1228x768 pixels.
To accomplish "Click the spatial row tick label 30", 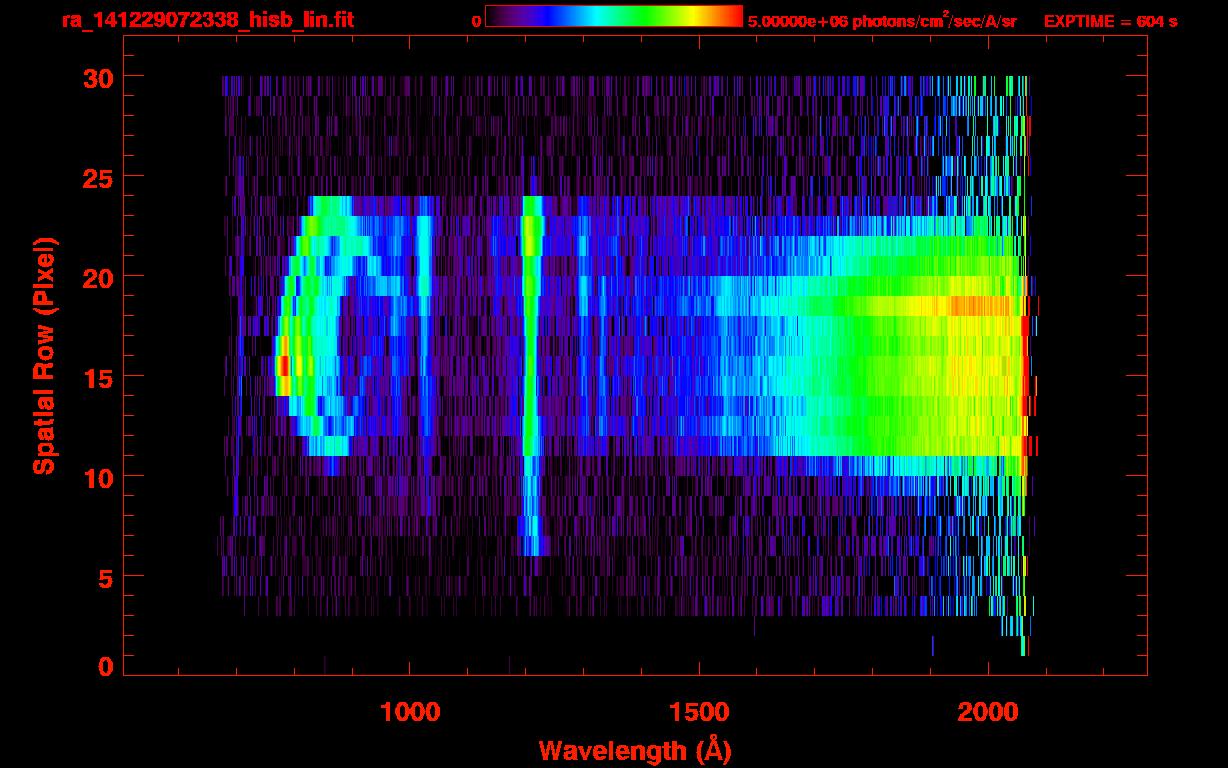I will pos(97,77).
